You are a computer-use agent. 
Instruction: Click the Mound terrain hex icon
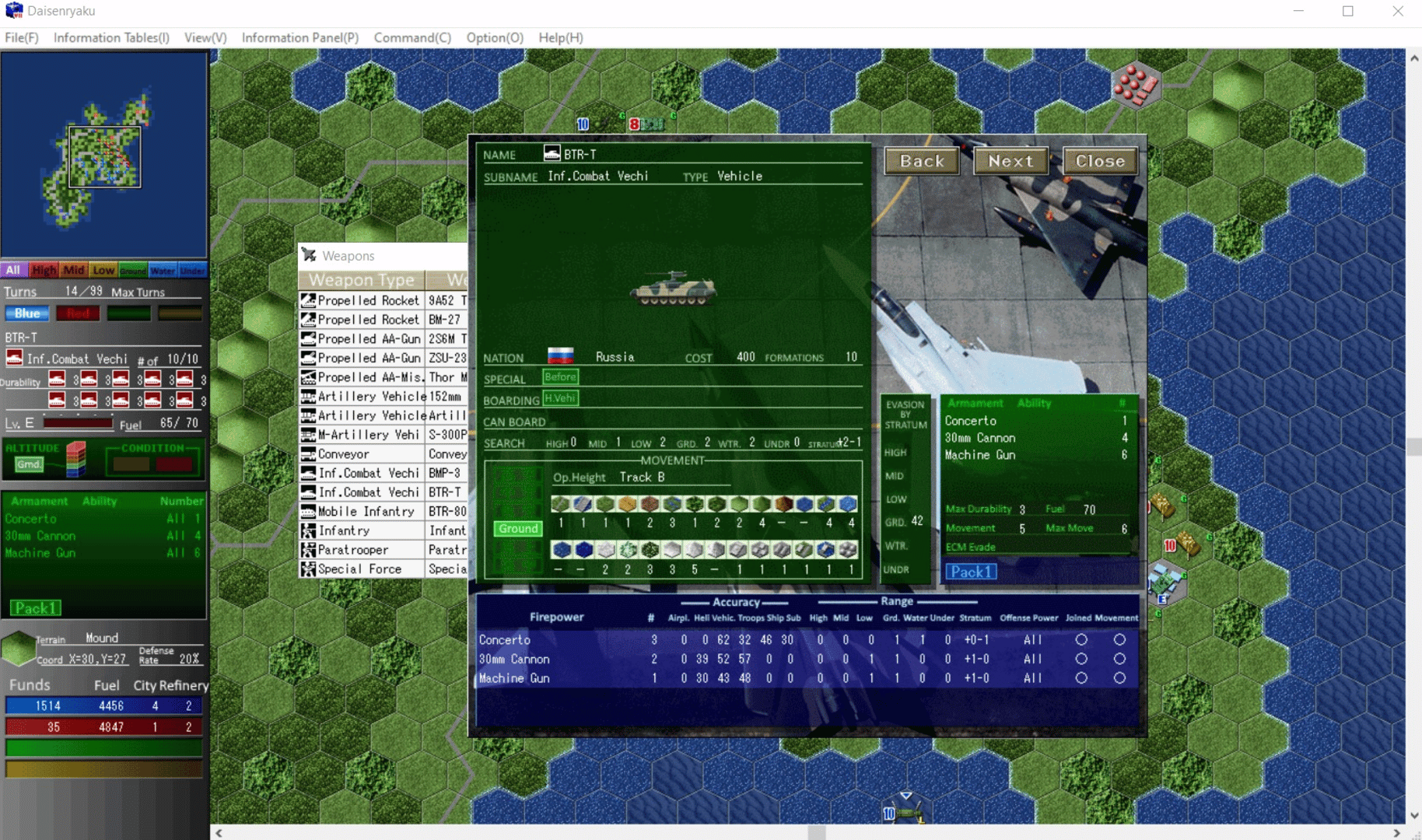(18, 648)
